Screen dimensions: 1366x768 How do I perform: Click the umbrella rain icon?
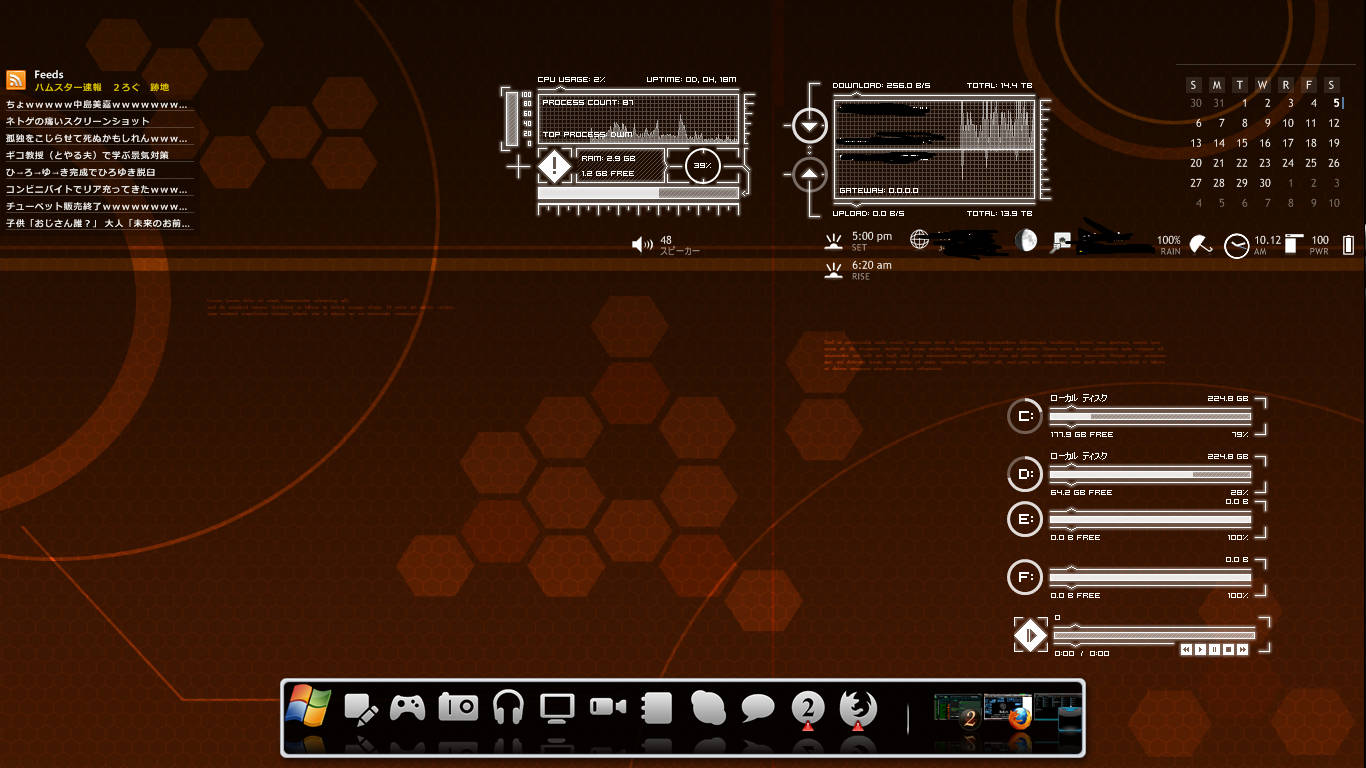pos(1201,243)
